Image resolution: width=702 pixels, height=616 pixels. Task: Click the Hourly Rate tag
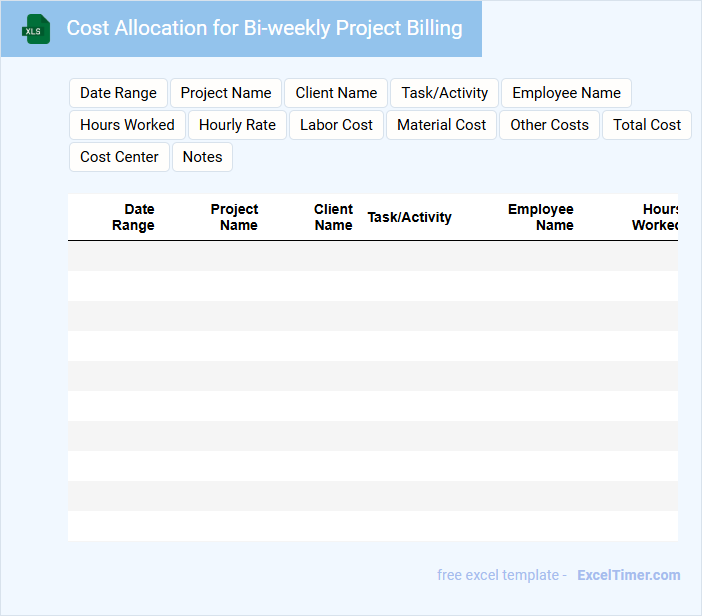point(237,125)
